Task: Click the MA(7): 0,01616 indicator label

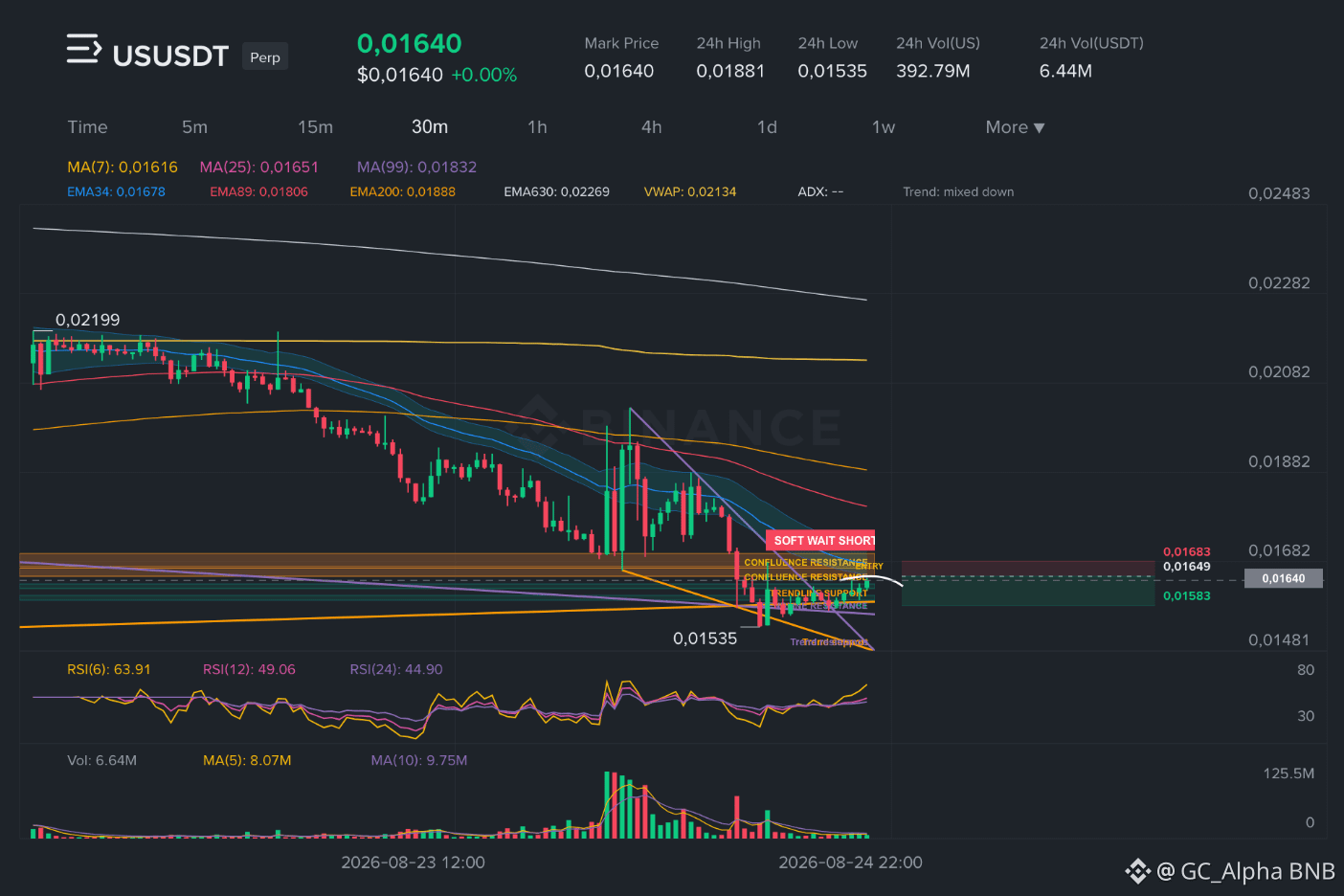Action: click(123, 167)
